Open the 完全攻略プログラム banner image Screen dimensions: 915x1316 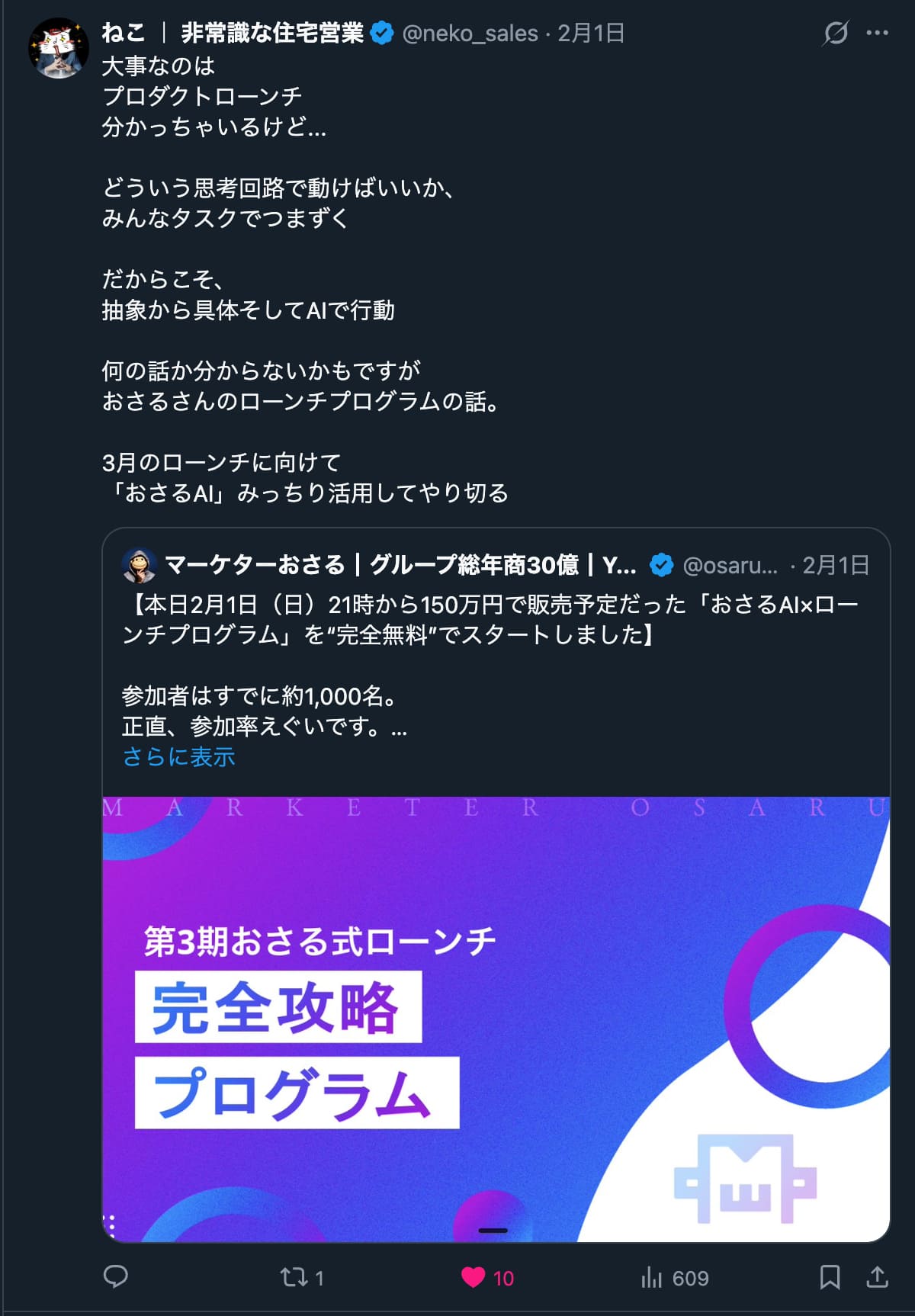tap(496, 1019)
